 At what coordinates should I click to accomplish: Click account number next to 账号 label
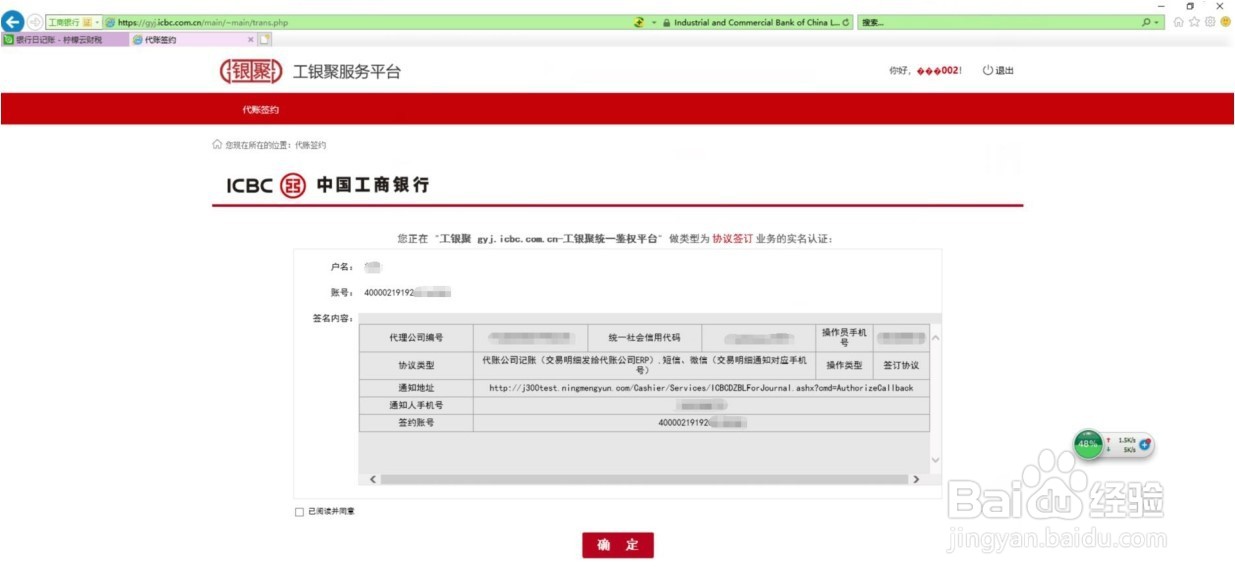(x=408, y=292)
